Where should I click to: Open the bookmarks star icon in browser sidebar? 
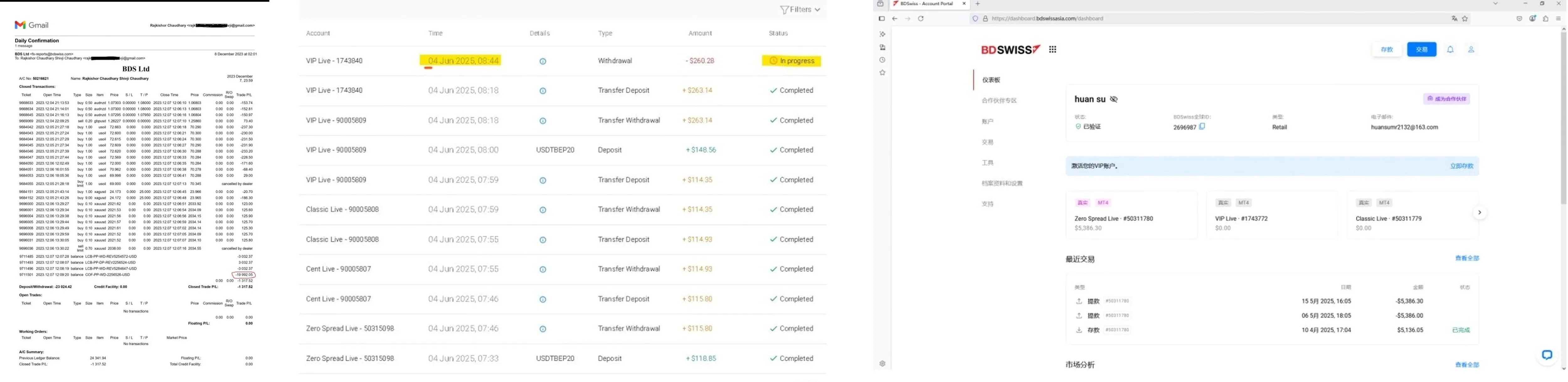882,73
